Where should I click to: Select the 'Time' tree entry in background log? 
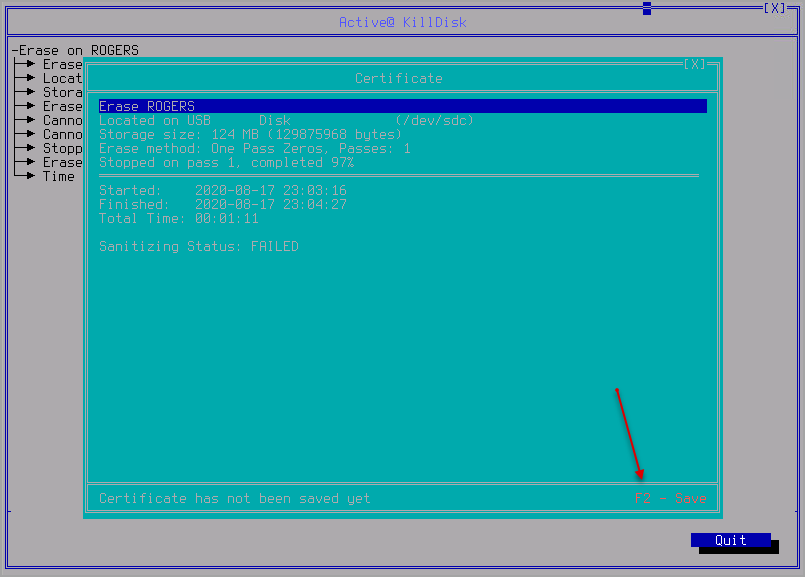[59, 177]
